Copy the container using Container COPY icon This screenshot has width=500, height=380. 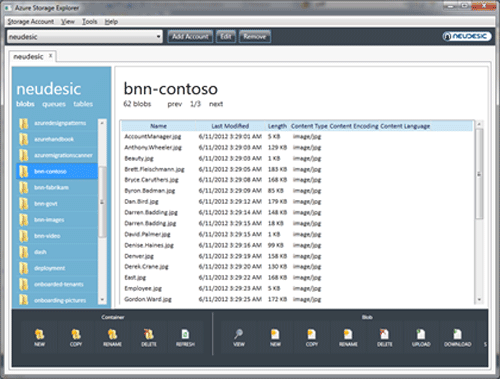(x=76, y=337)
